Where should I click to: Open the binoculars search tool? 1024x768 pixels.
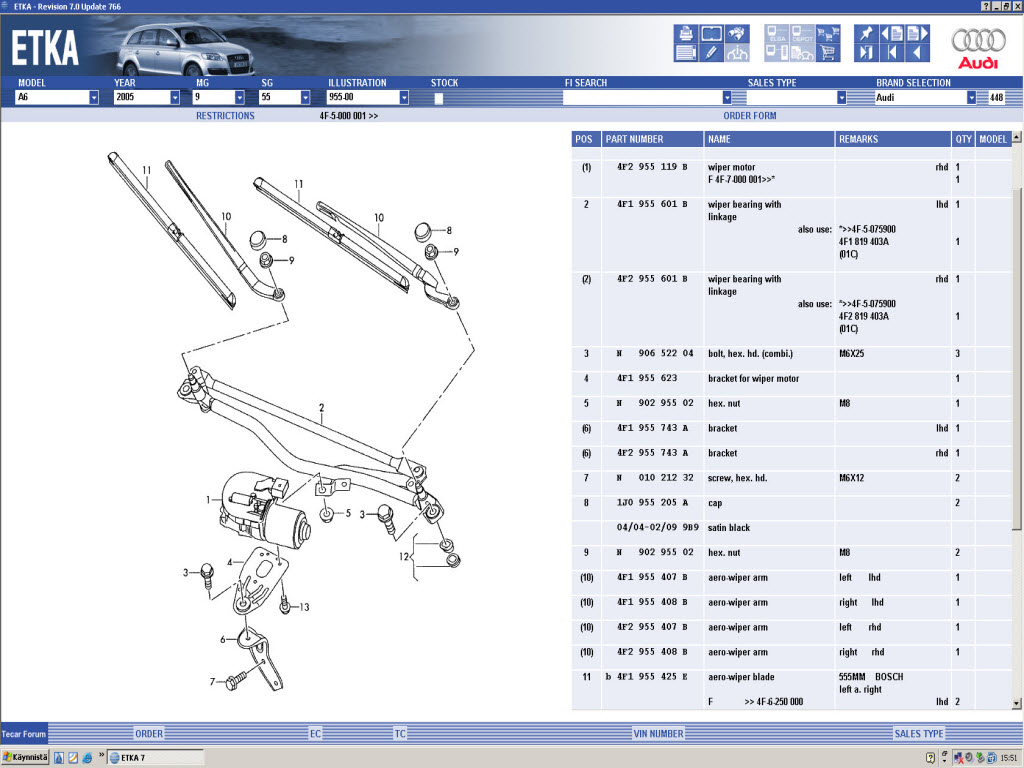[737, 33]
